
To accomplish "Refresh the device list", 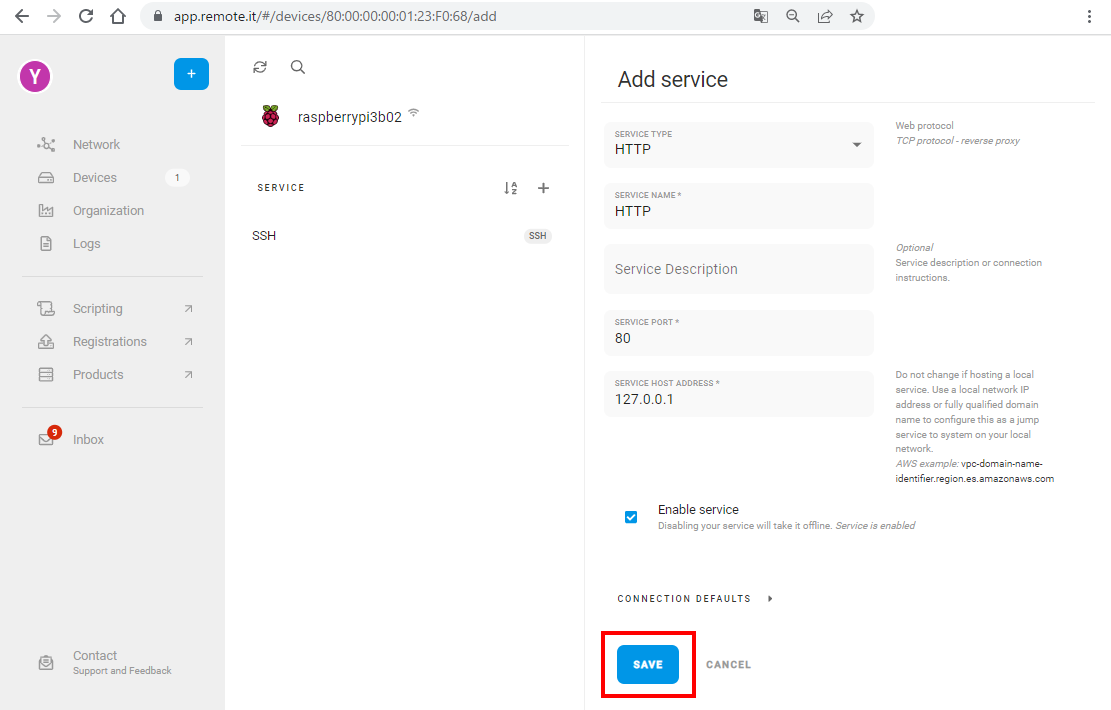I will pos(260,67).
